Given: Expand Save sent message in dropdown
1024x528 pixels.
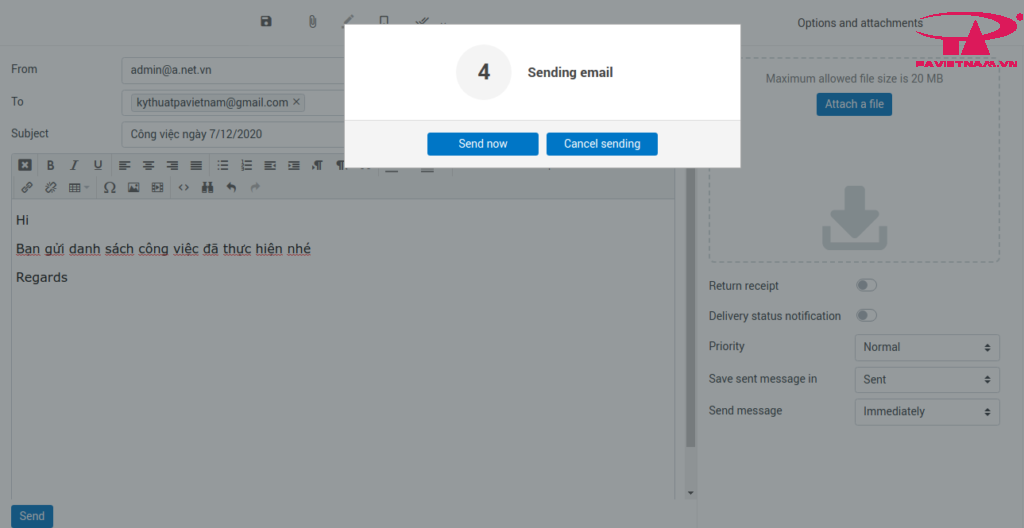Looking at the screenshot, I should coord(927,379).
